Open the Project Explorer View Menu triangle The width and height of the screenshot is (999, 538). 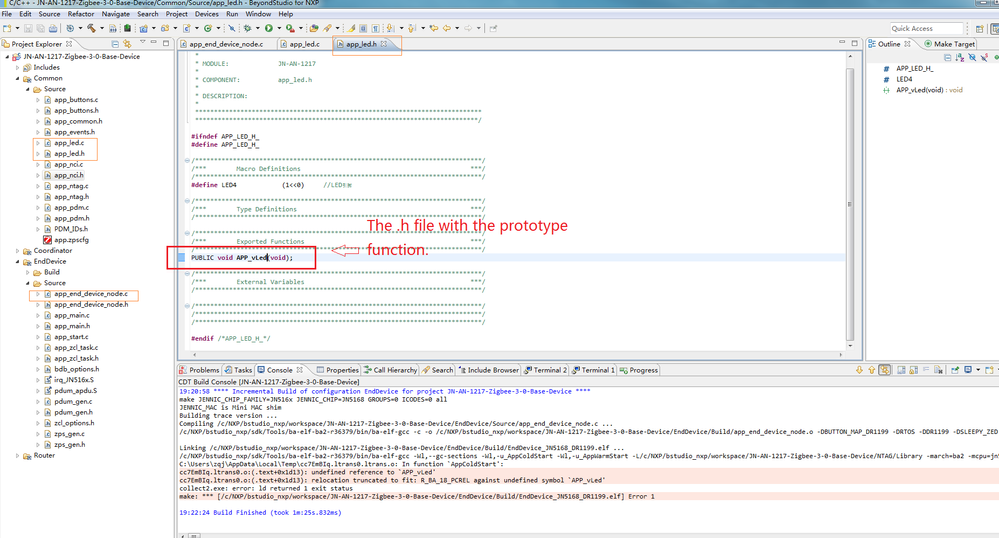142,43
